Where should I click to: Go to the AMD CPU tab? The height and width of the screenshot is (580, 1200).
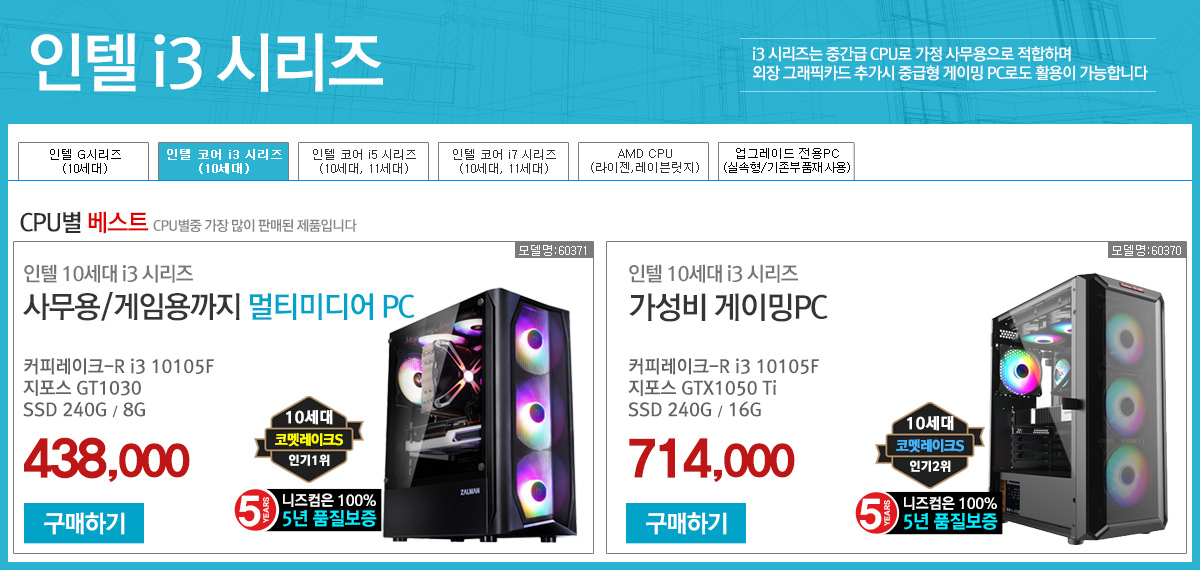point(645,161)
